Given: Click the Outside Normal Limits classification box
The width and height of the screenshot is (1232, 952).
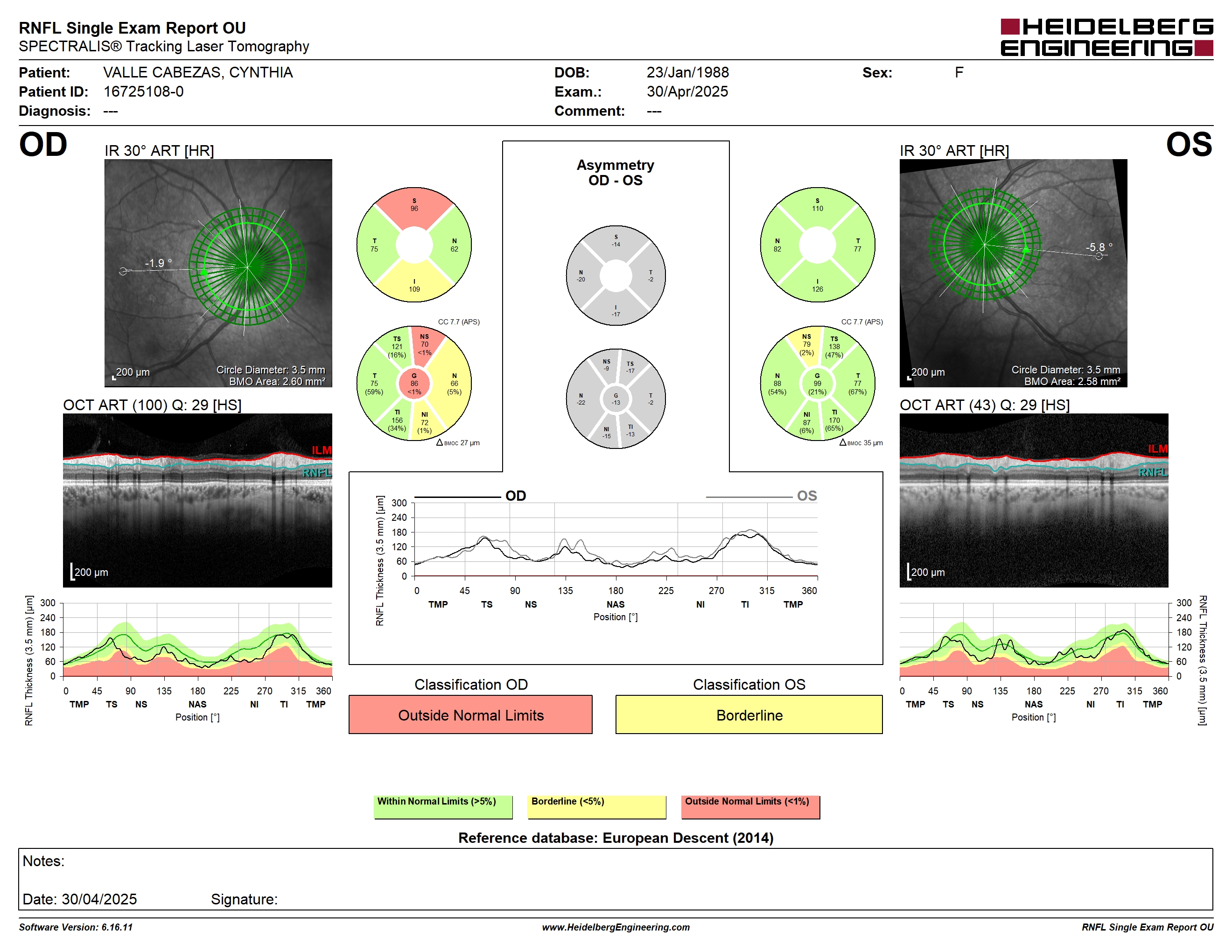Looking at the screenshot, I should point(470,714).
